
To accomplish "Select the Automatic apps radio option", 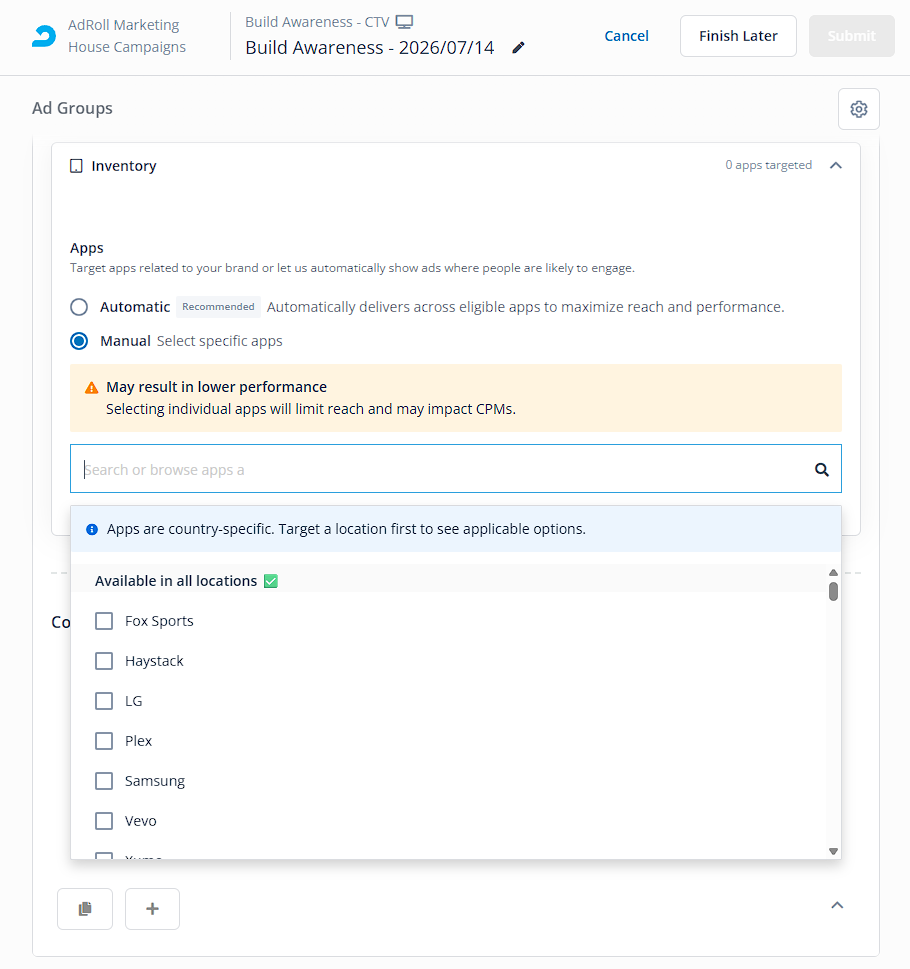I will point(79,307).
